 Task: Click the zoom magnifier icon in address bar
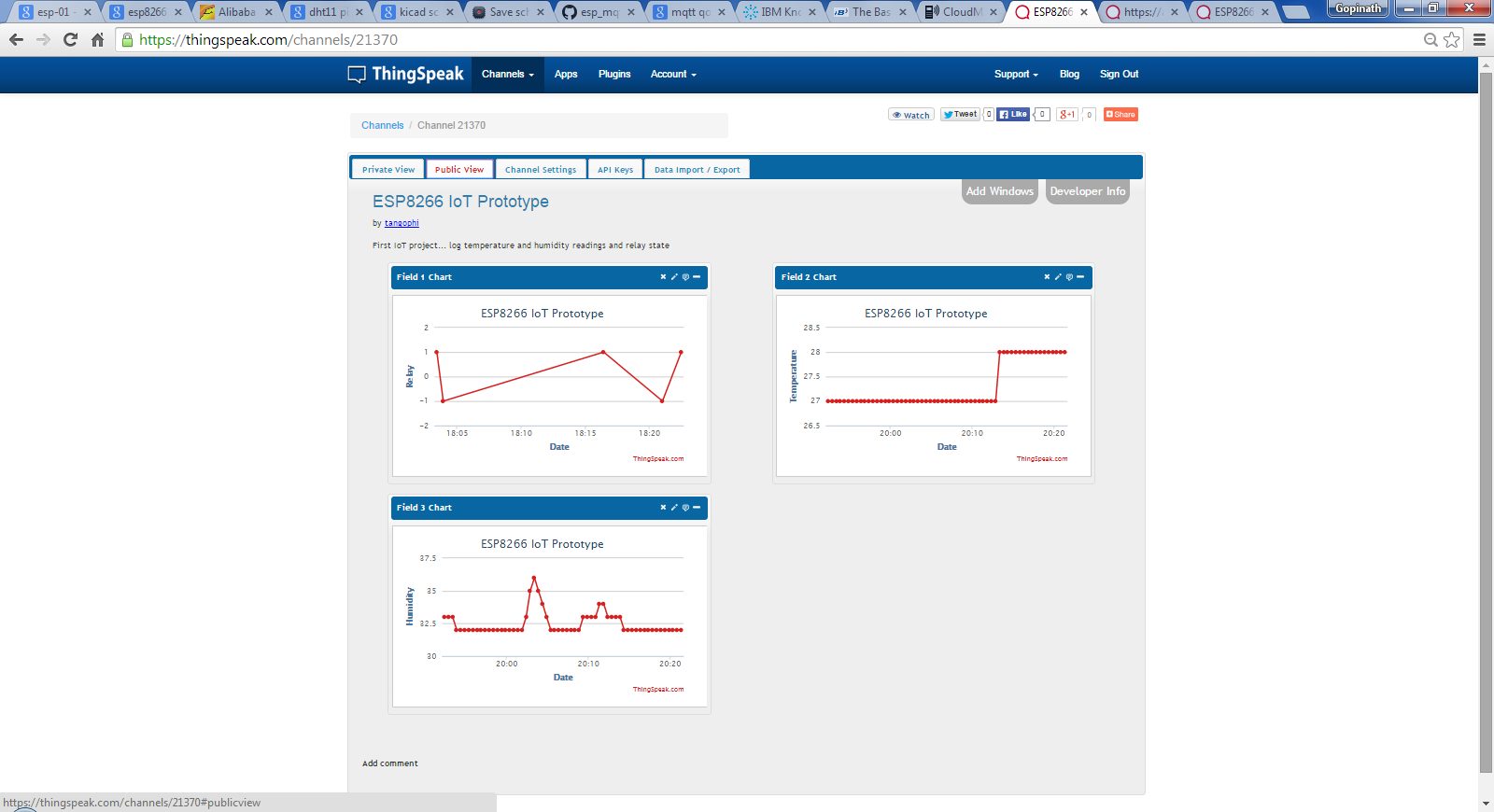point(1431,40)
